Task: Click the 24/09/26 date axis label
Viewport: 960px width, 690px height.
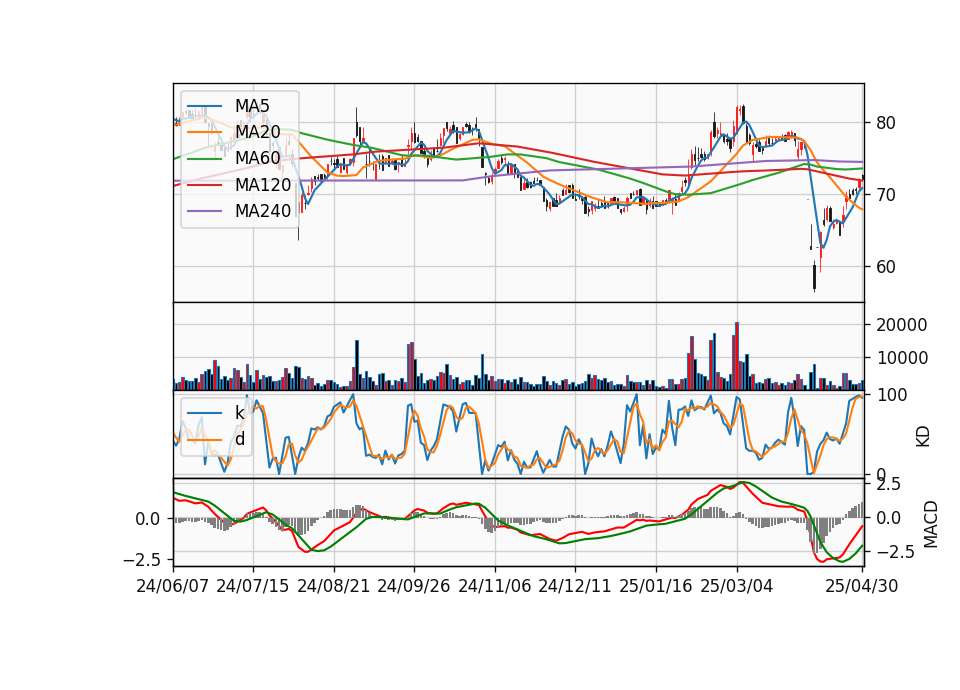Action: (414, 586)
